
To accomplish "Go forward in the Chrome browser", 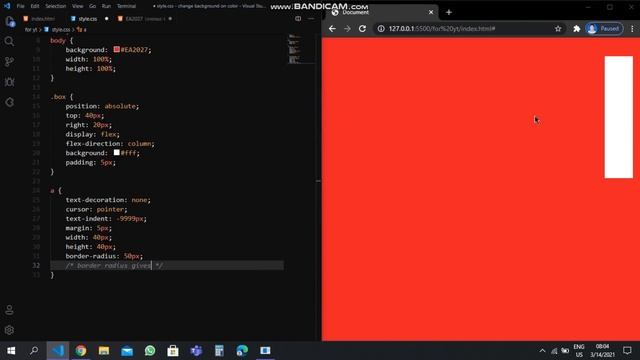I will pos(347,29).
